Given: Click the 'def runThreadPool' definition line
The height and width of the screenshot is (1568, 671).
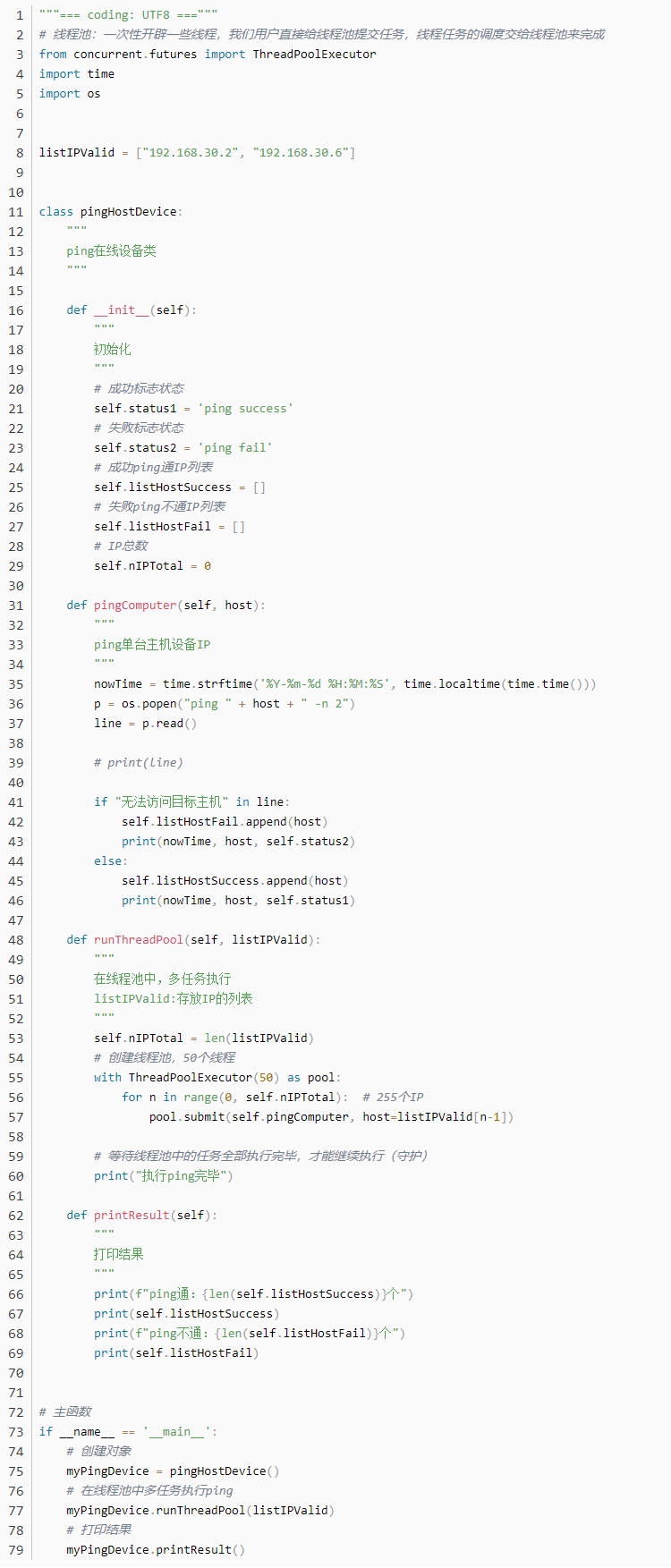Looking at the screenshot, I should (193, 940).
